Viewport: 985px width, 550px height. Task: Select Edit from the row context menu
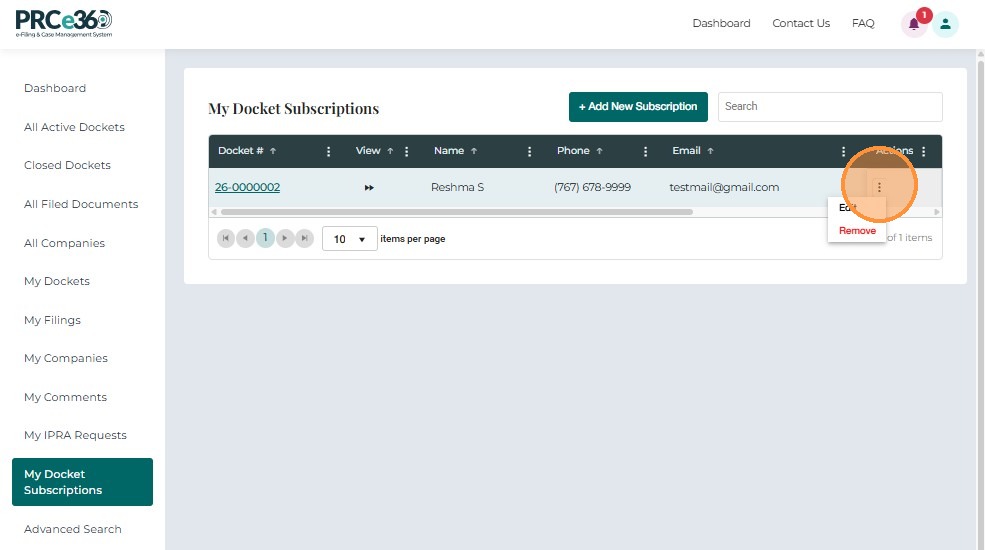click(x=847, y=208)
